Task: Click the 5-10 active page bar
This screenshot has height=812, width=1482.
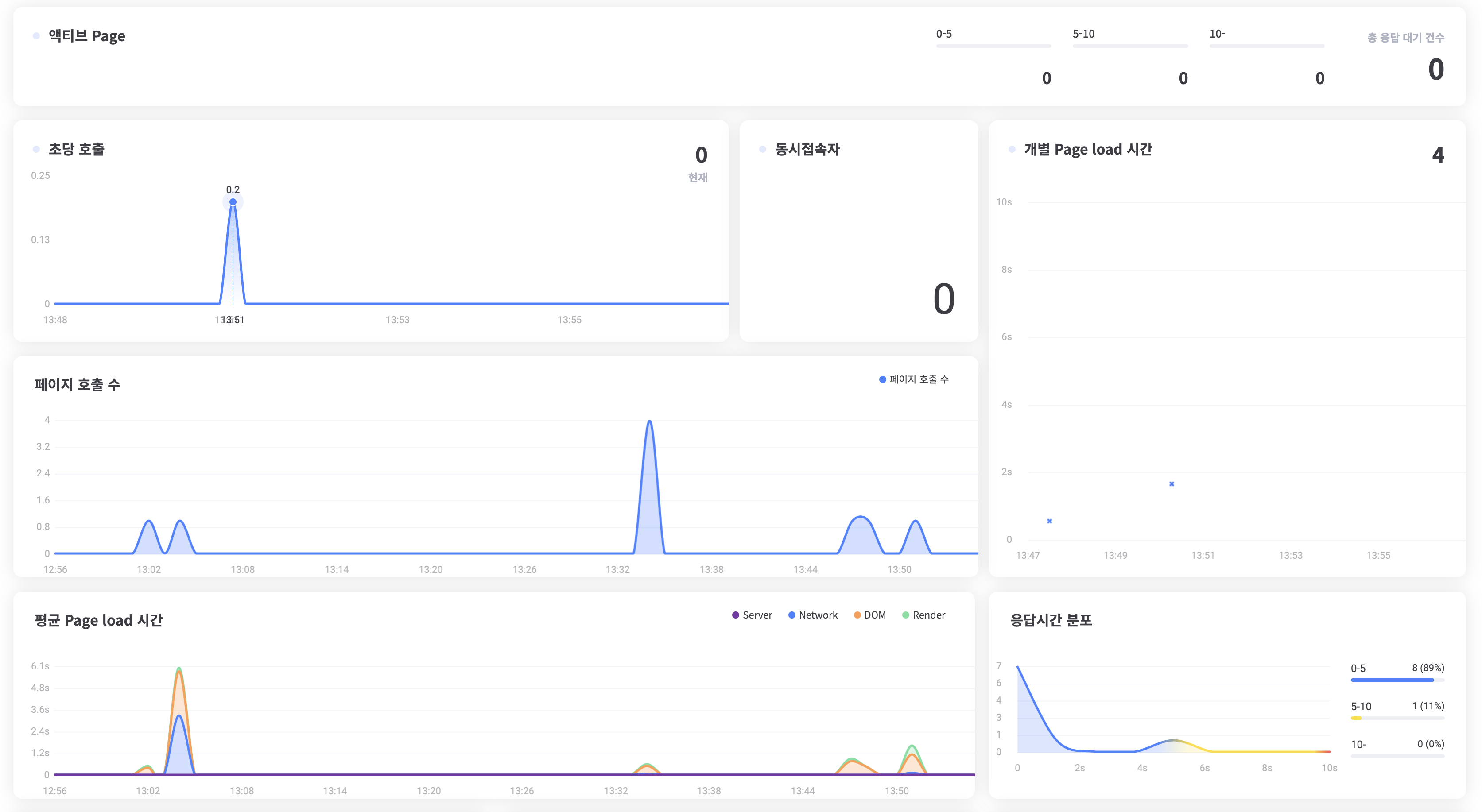Action: pos(1129,46)
